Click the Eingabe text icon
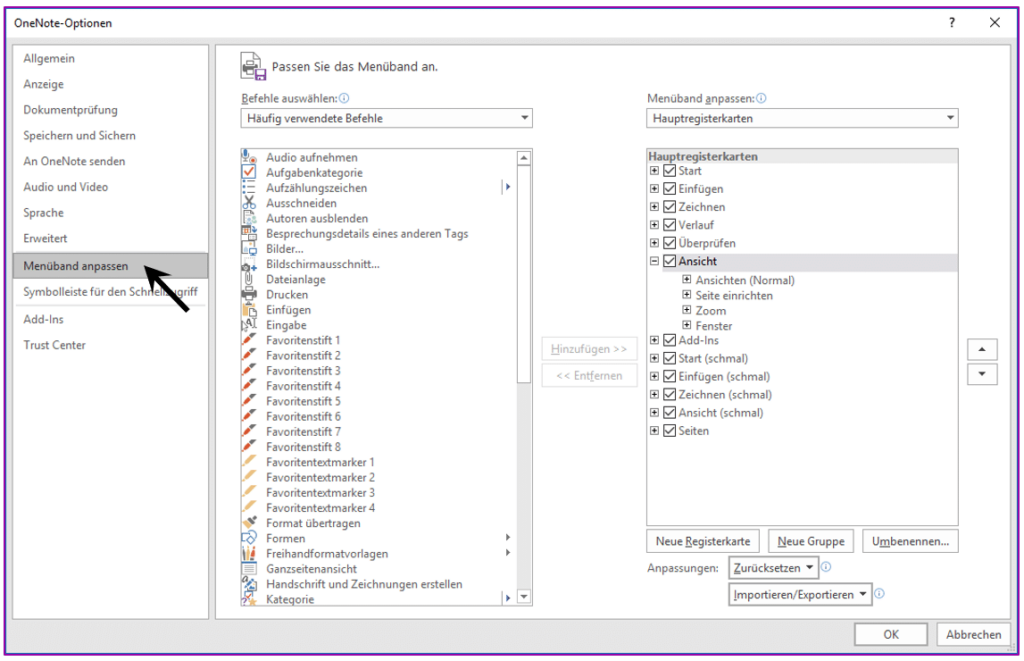 pyautogui.click(x=249, y=325)
